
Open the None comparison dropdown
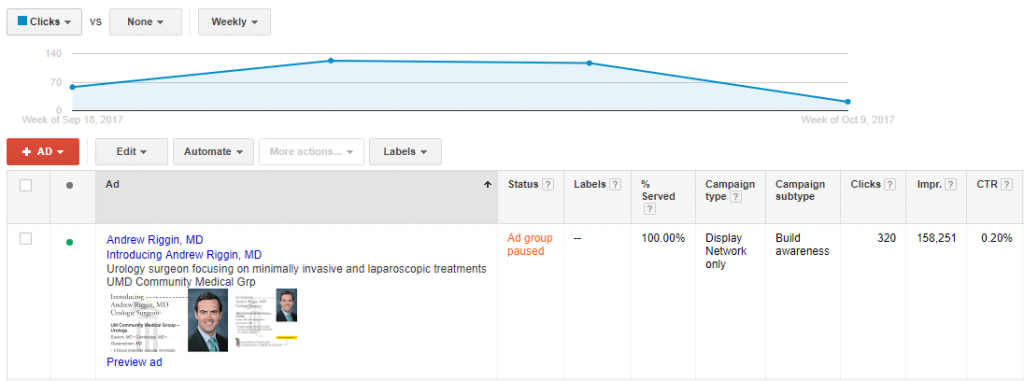pos(146,22)
